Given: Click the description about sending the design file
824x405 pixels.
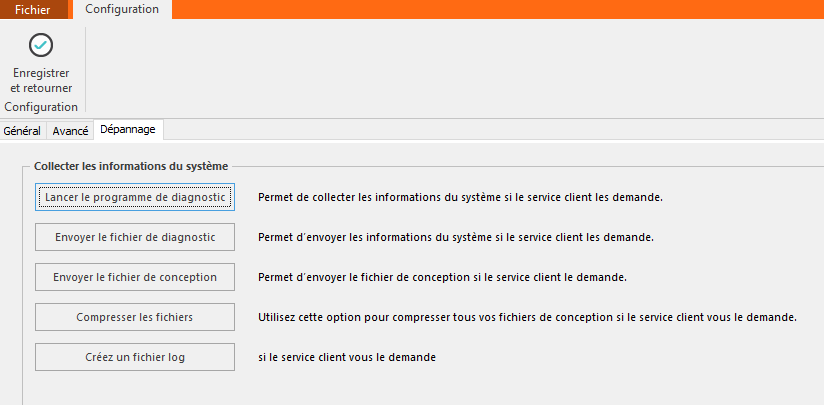Looking at the screenshot, I should tap(442, 277).
